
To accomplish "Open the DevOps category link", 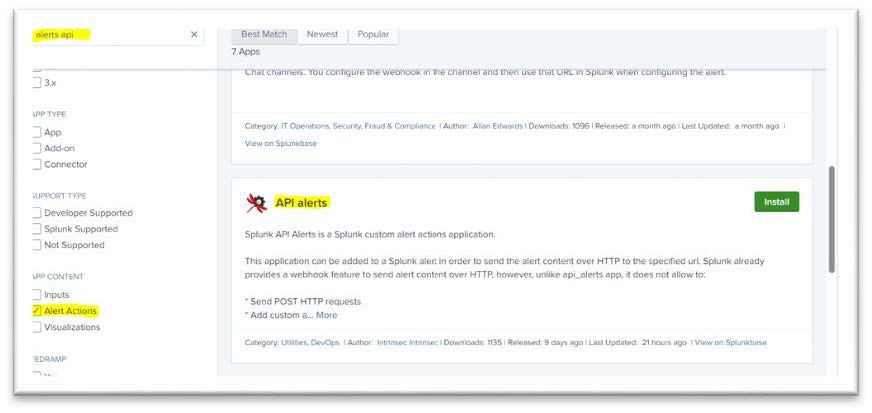I will (x=325, y=342).
